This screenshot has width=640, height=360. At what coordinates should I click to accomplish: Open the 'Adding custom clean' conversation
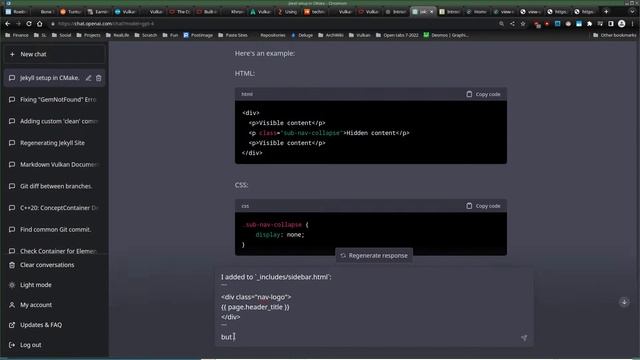click(54, 121)
